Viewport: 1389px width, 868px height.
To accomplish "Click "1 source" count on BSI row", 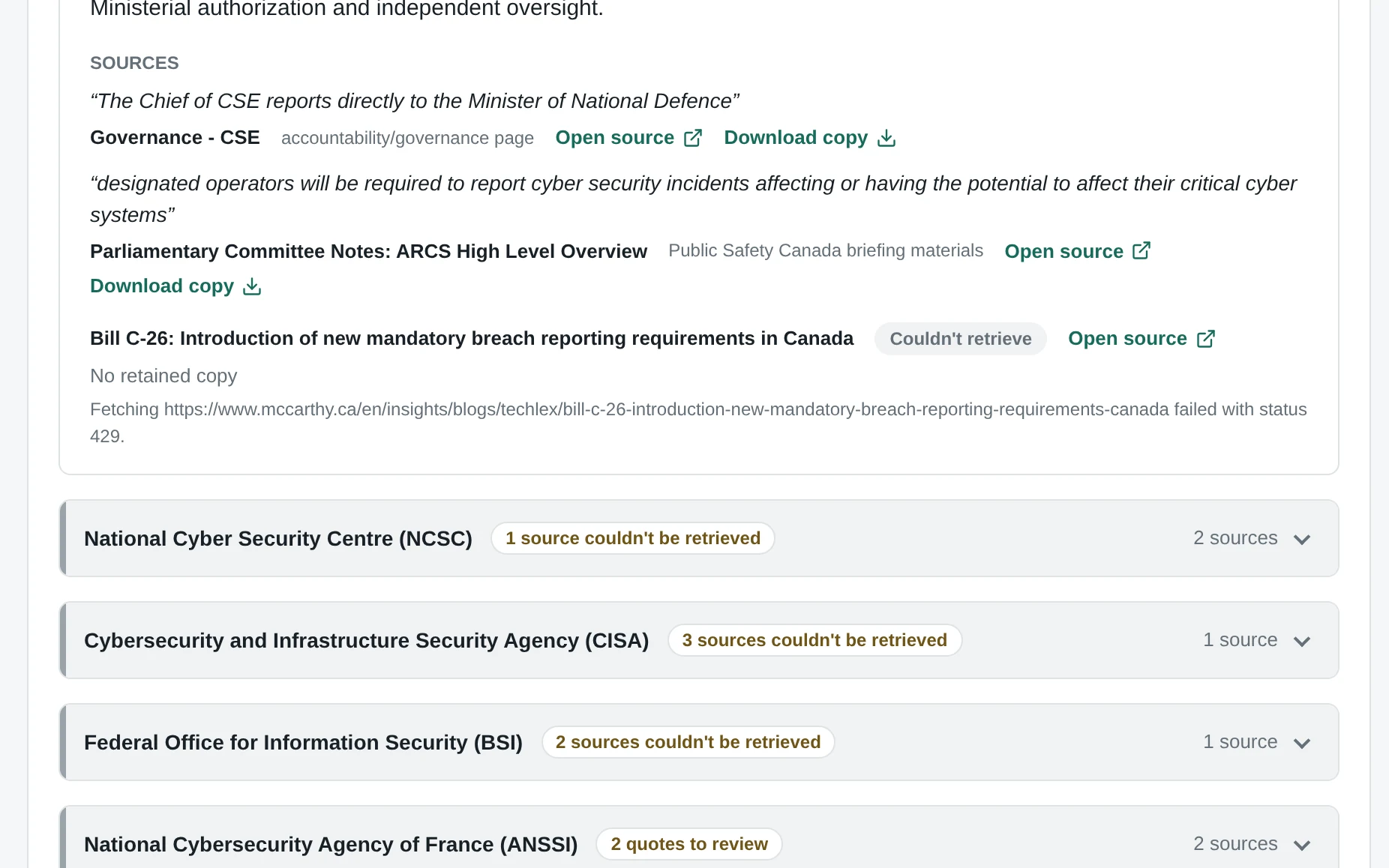I will point(1240,742).
